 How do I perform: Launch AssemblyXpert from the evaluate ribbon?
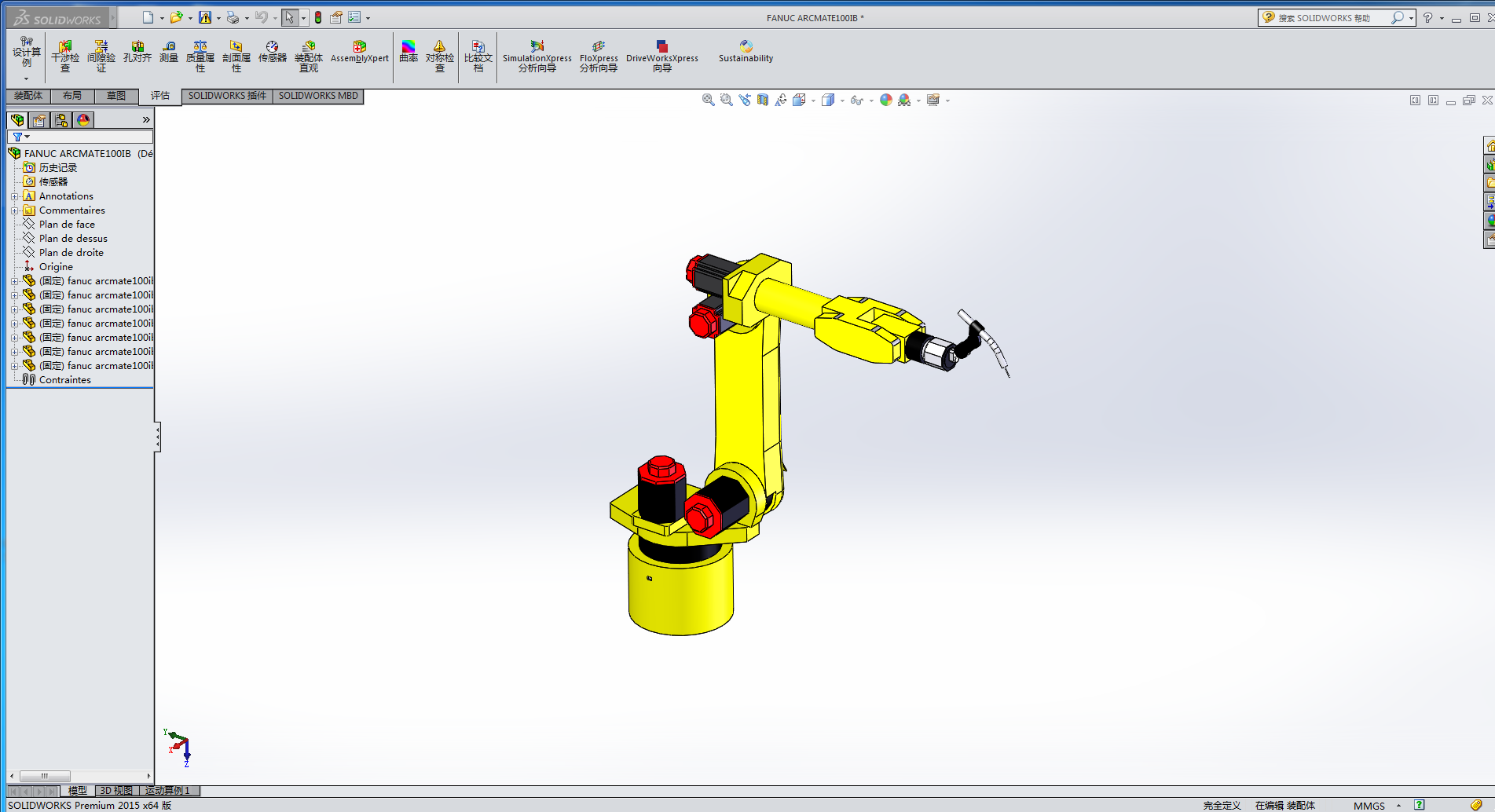click(x=359, y=51)
